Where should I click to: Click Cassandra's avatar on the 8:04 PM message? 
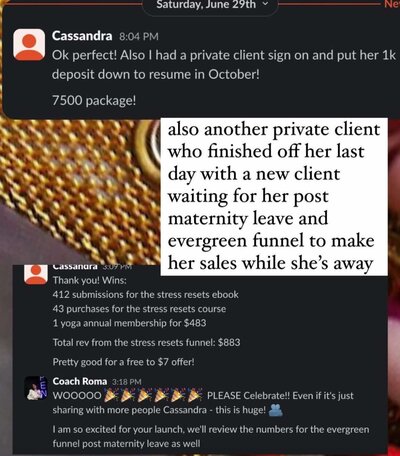[x=29, y=44]
